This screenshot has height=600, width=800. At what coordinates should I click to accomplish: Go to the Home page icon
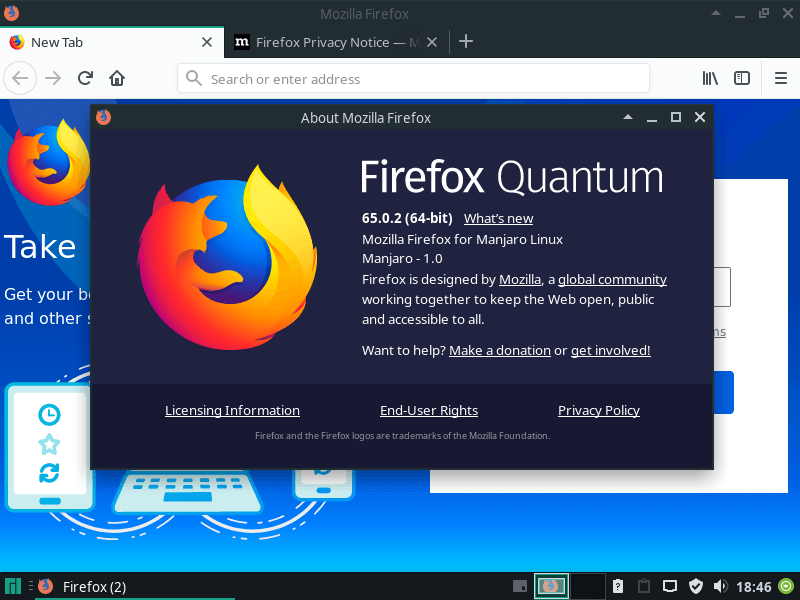tap(117, 78)
